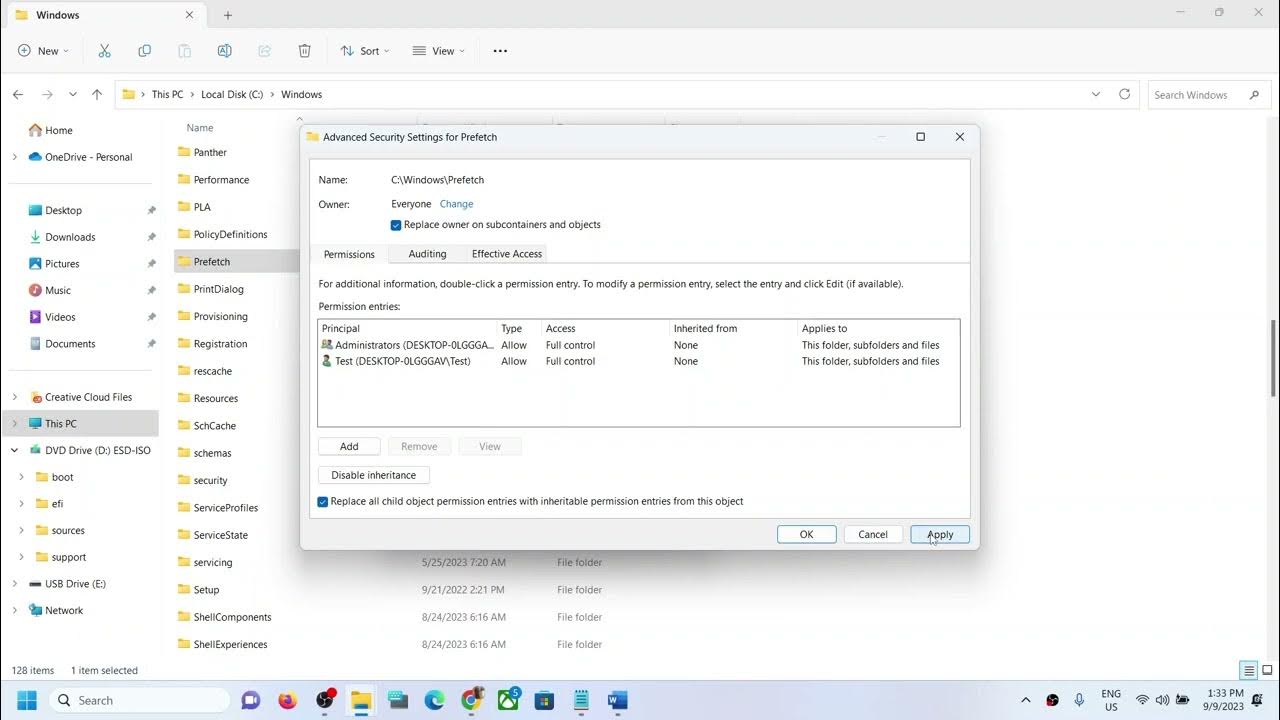Expand the New dropdown
1280x720 pixels.
[44, 51]
